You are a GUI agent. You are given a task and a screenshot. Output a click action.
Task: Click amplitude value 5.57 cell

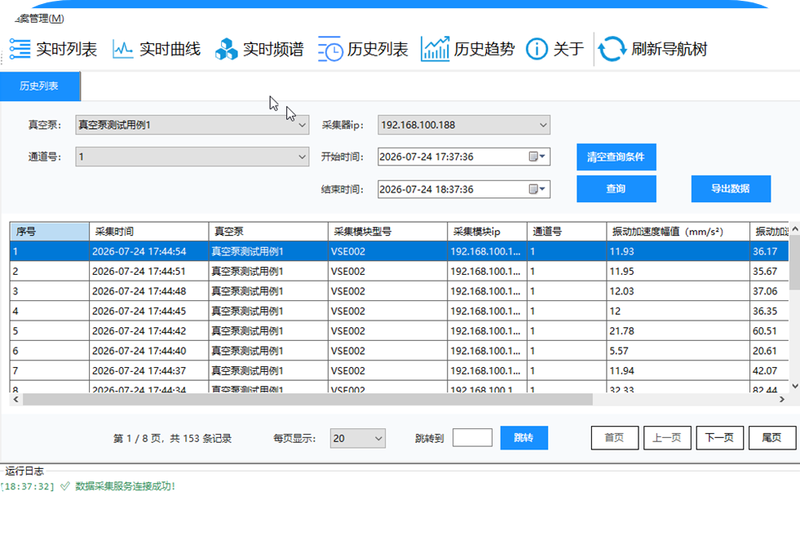678,351
